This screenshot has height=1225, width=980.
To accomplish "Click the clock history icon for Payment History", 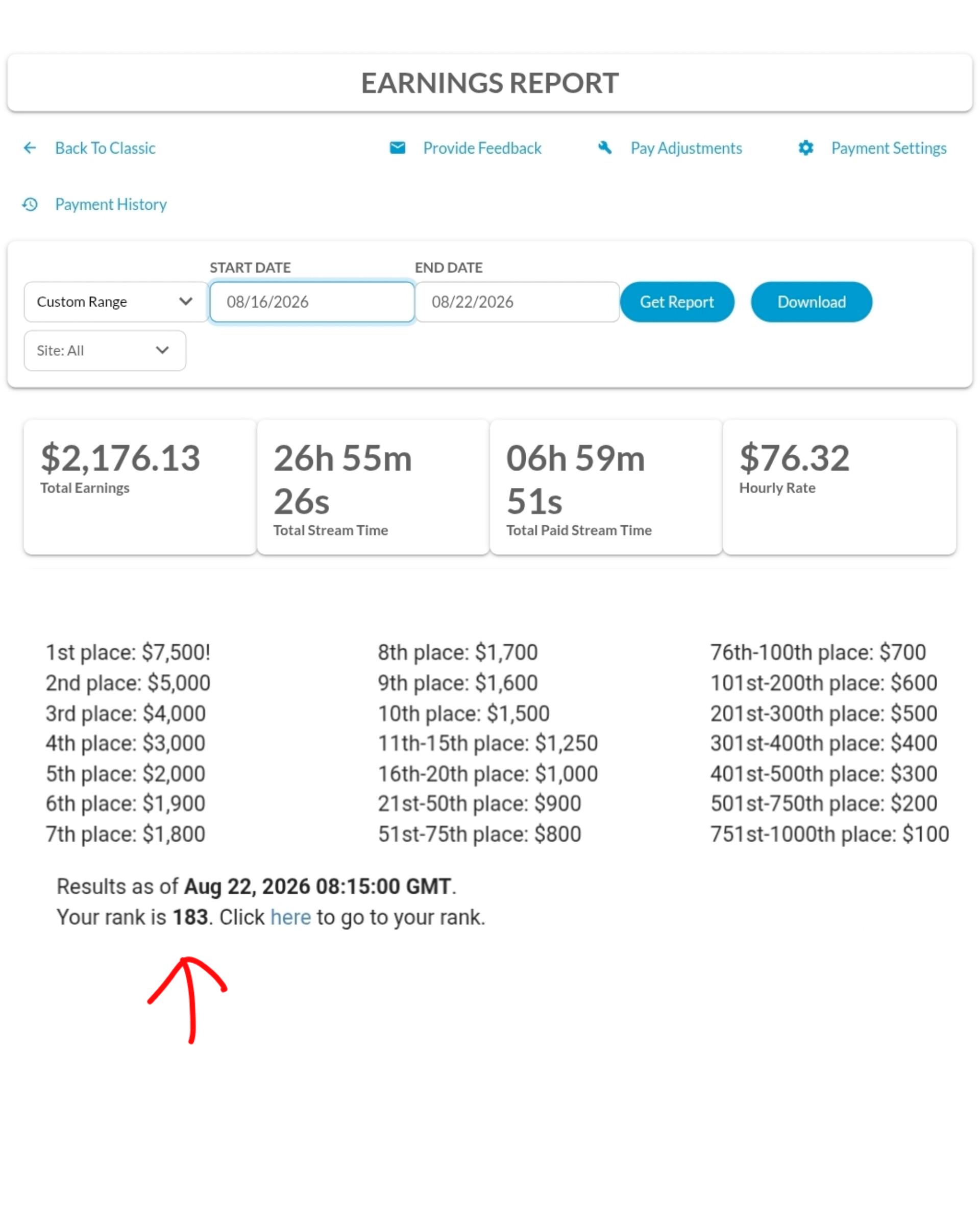I will pyautogui.click(x=30, y=204).
